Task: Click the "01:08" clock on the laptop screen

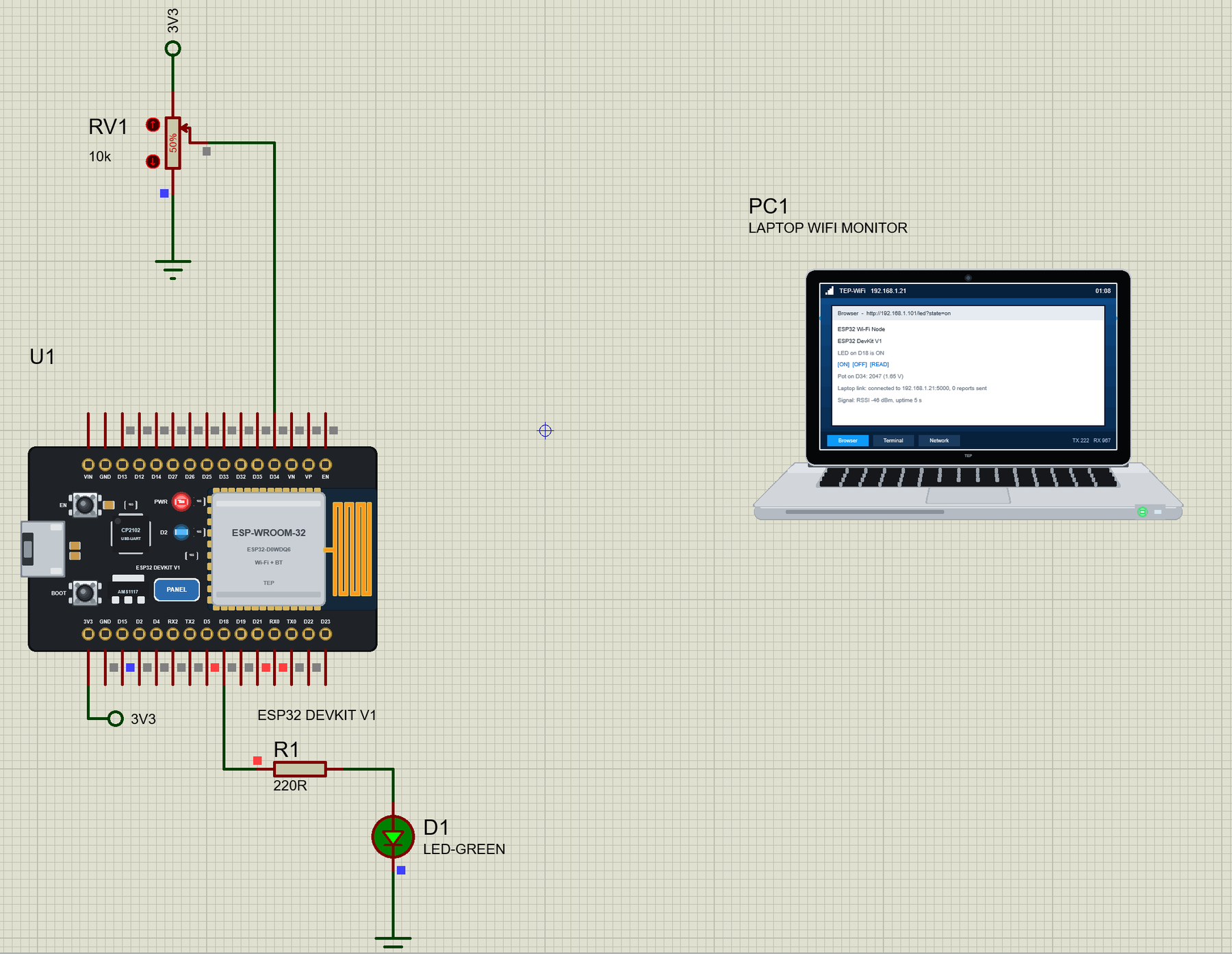Action: tap(1103, 291)
